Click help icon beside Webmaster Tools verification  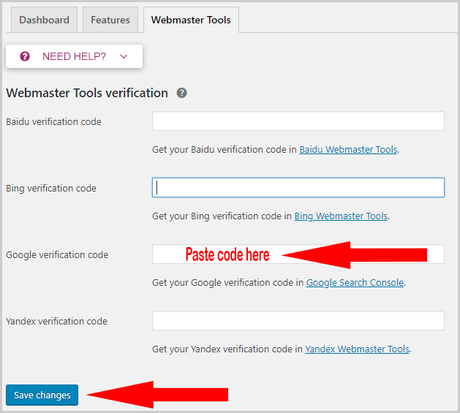pyautogui.click(x=182, y=93)
